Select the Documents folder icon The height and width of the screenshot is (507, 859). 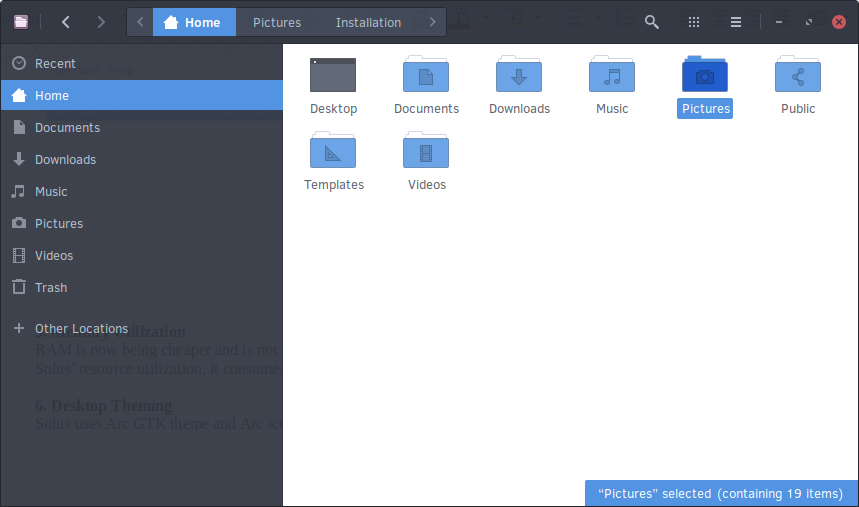(426, 74)
